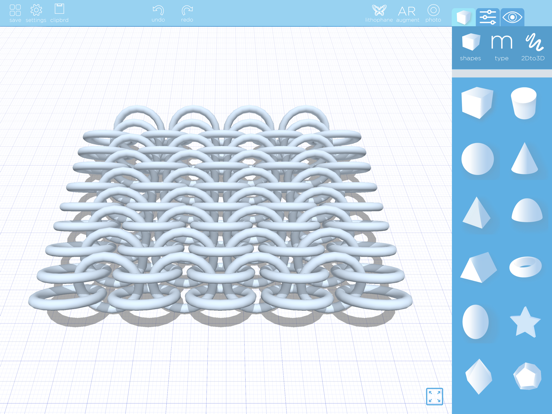
Task: Add a cone shape
Action: pos(525,158)
